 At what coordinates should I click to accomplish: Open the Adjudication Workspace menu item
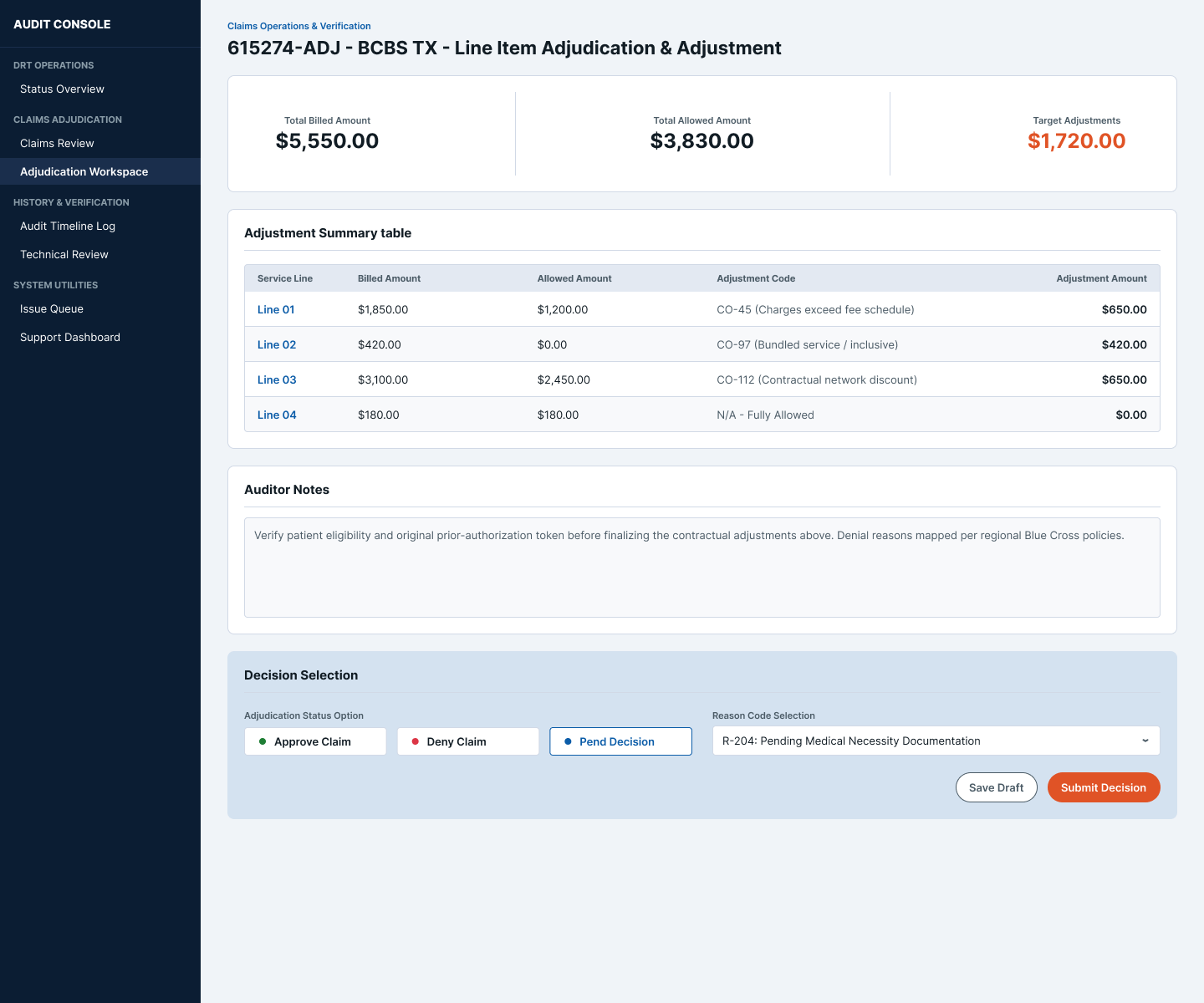tap(100, 171)
